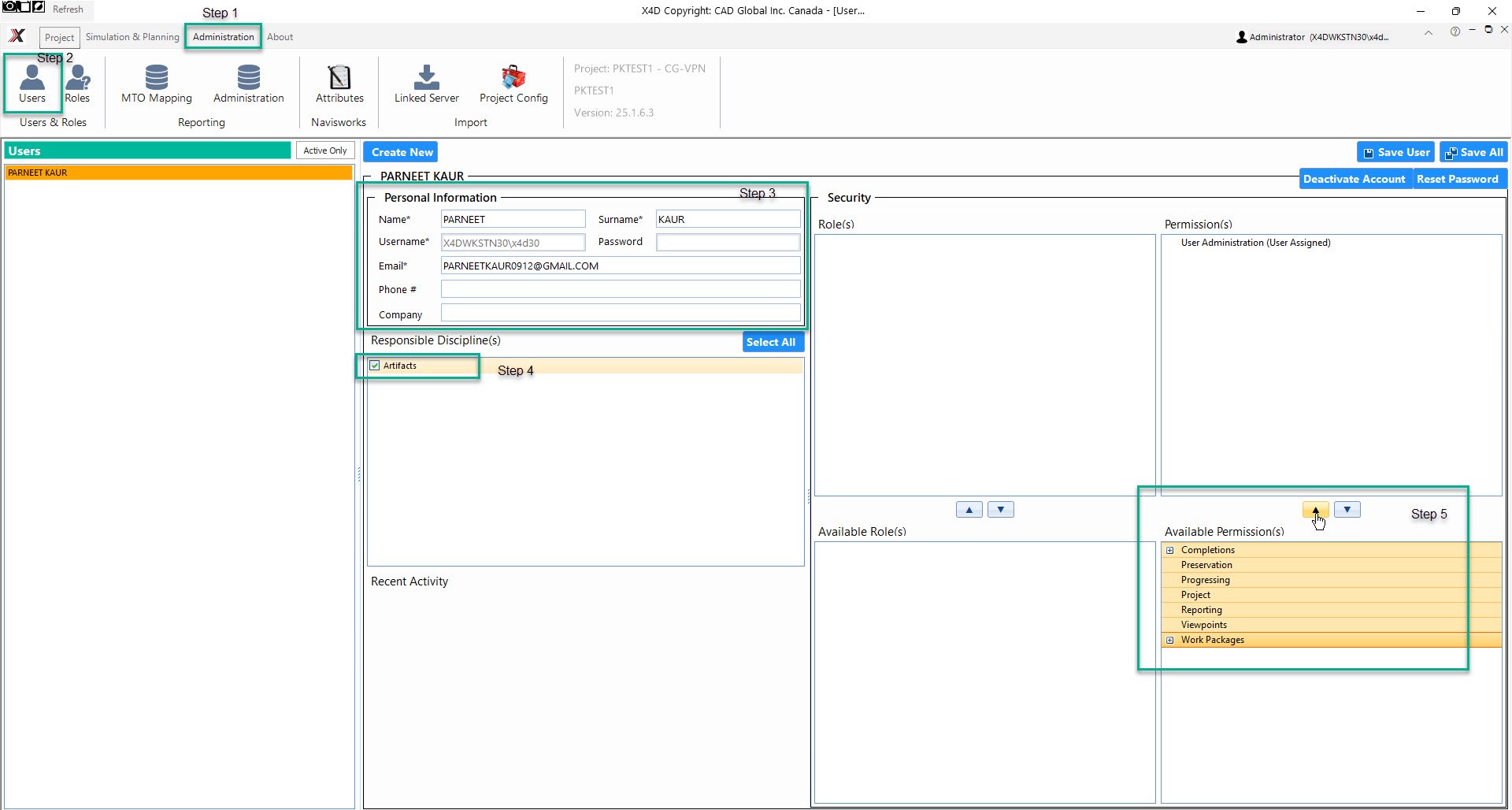Select the Progressing available permission
Image resolution: width=1512 pixels, height=810 pixels.
1332,580
